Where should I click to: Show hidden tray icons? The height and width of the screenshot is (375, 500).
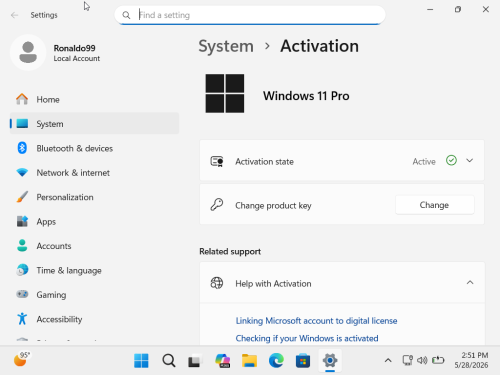(388, 360)
